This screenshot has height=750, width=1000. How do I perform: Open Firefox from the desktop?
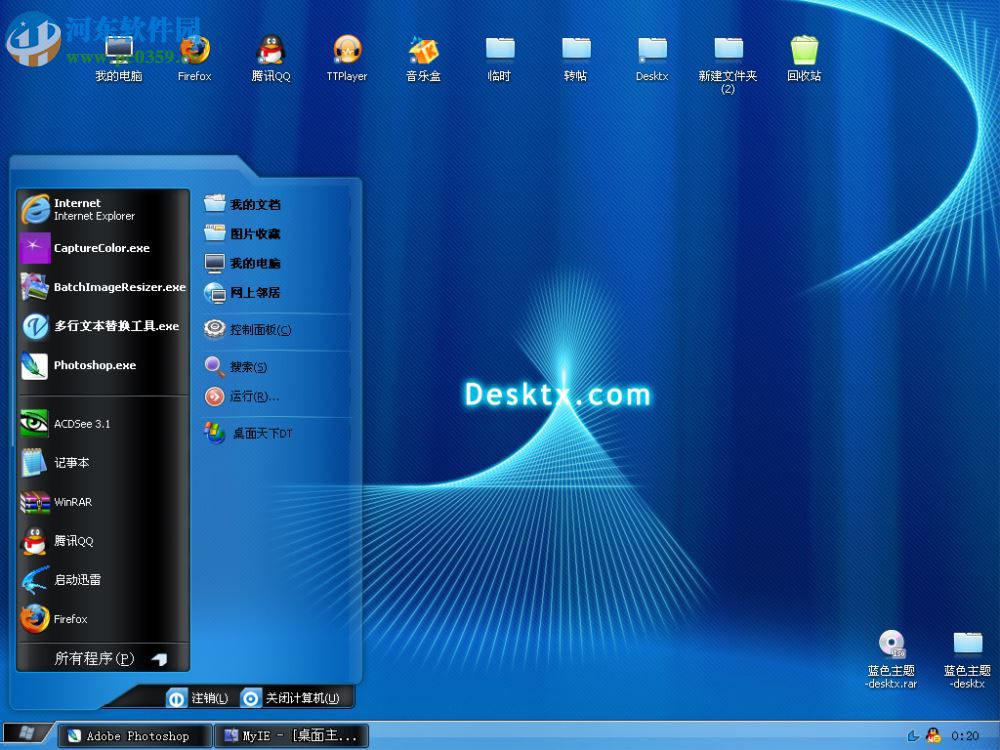point(194,50)
